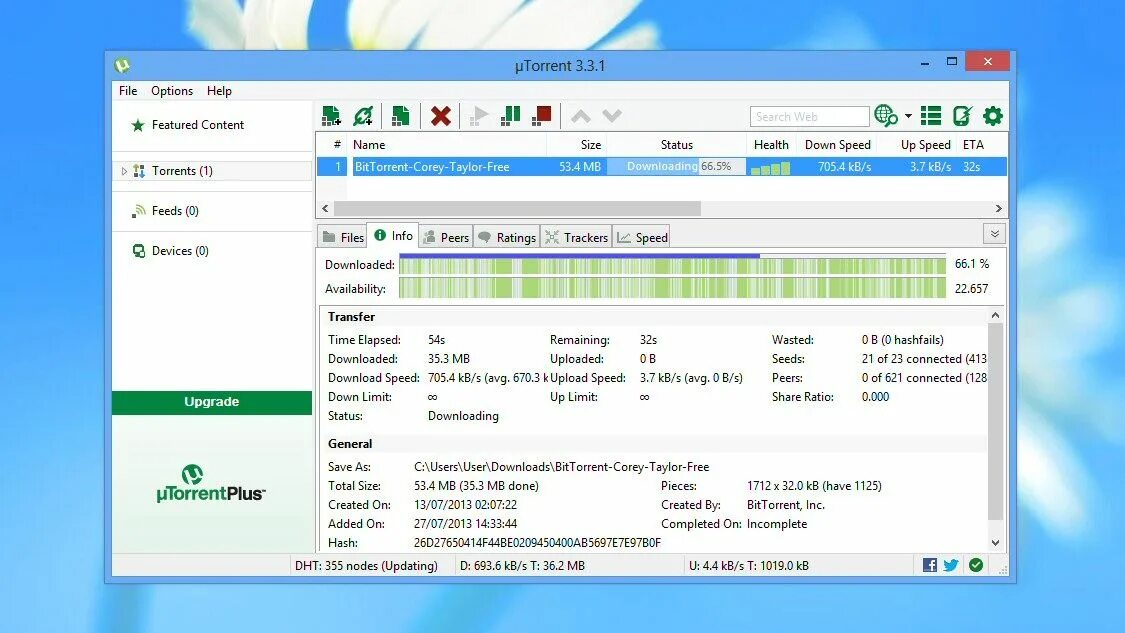Sort by the Health column header
1125x633 pixels.
point(771,144)
